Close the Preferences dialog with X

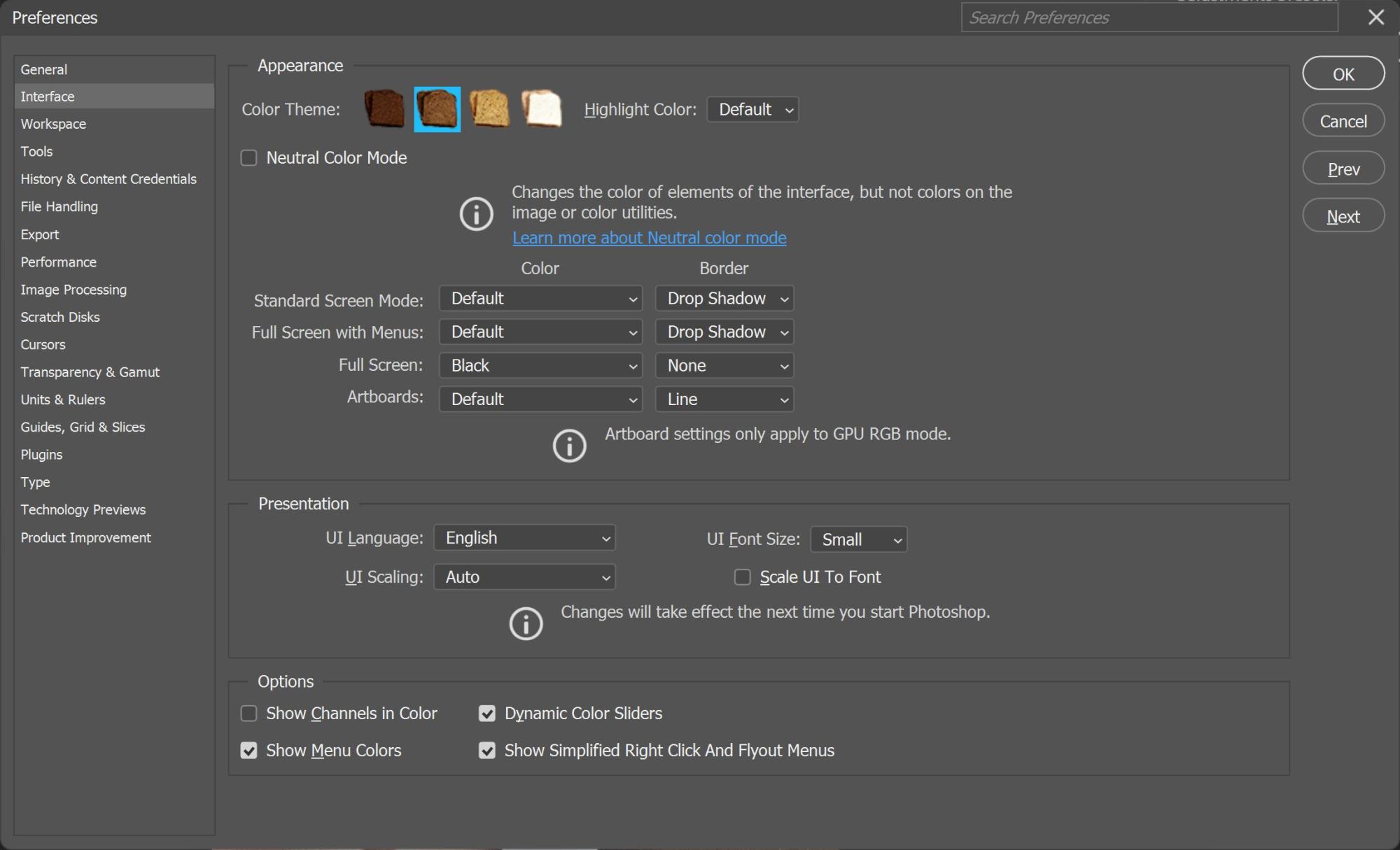click(1375, 17)
